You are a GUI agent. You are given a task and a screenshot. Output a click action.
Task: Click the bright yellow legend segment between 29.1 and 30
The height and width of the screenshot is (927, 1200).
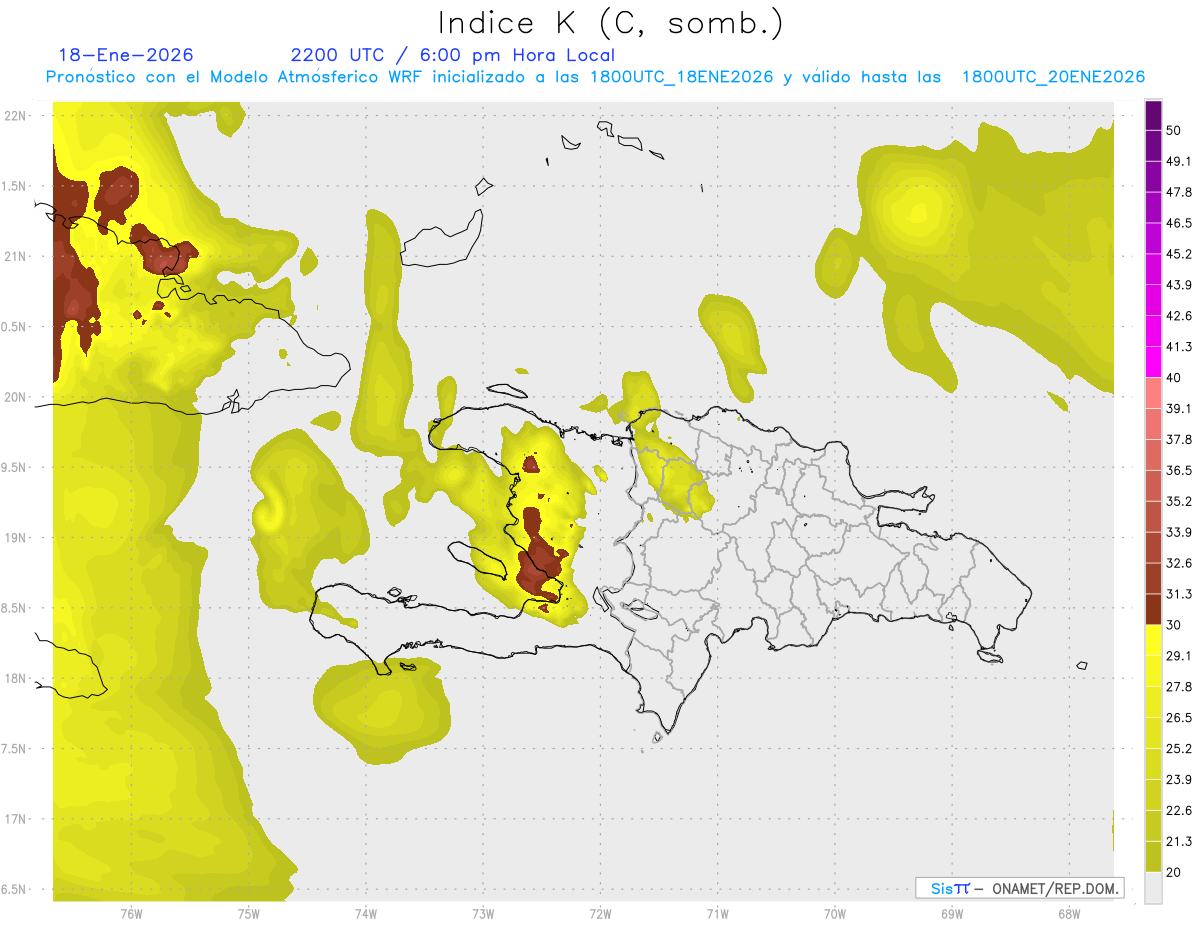point(1153,641)
